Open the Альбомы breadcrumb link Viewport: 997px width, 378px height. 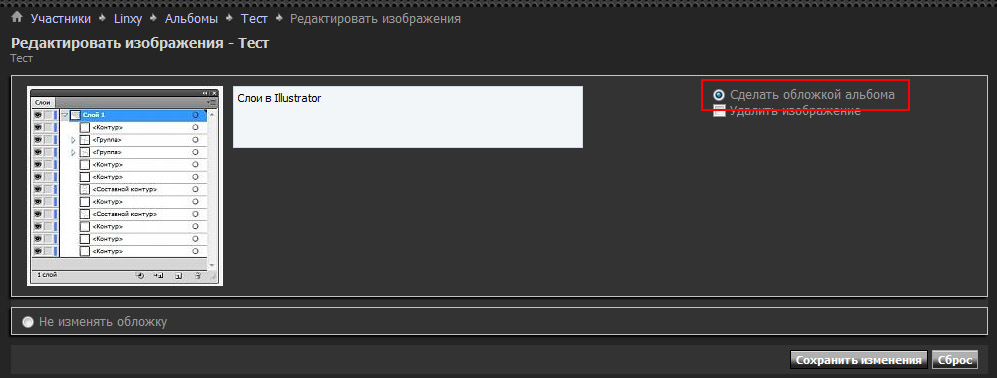pyautogui.click(x=191, y=18)
